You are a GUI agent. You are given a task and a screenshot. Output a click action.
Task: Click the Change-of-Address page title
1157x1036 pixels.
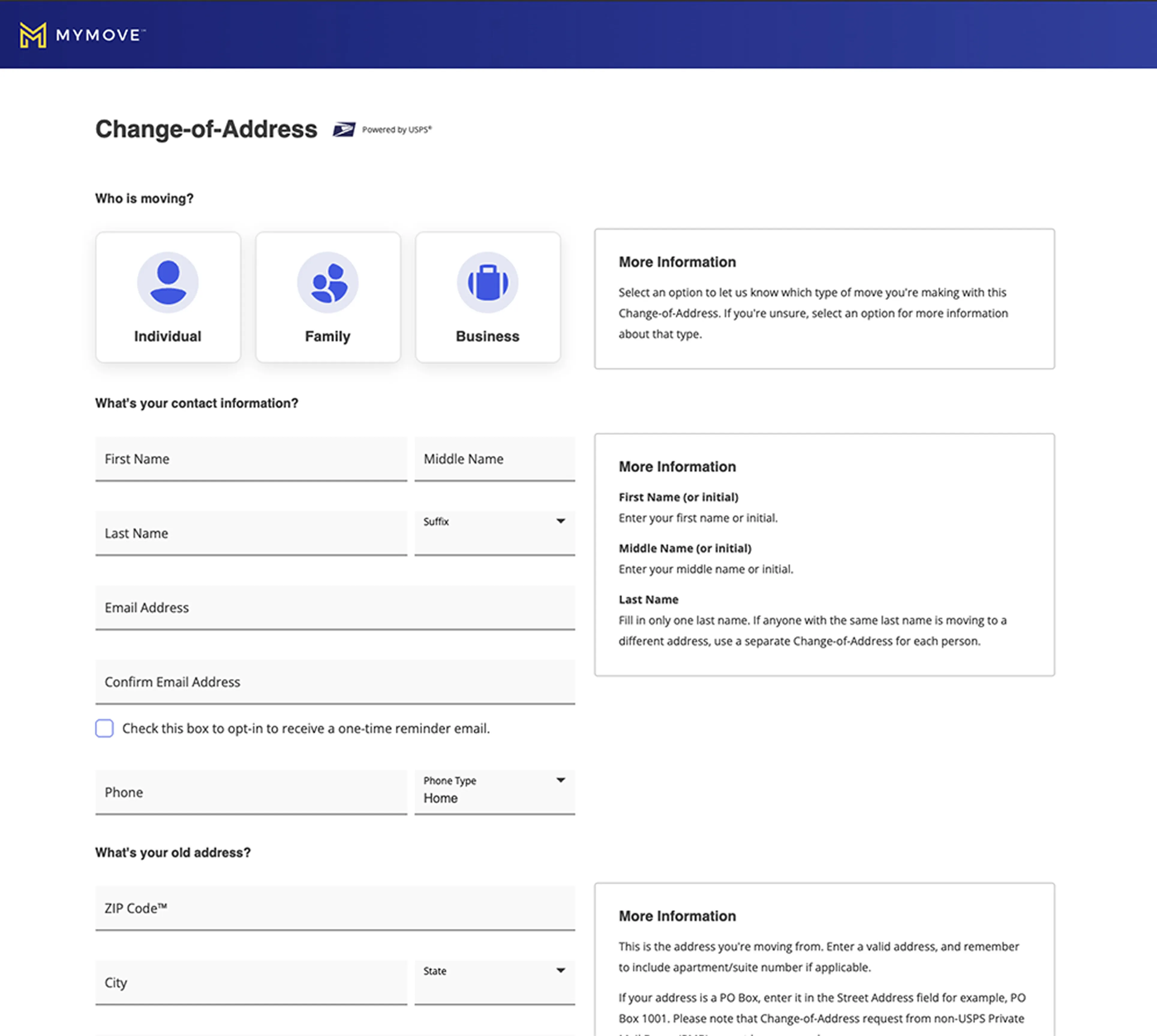click(x=206, y=129)
